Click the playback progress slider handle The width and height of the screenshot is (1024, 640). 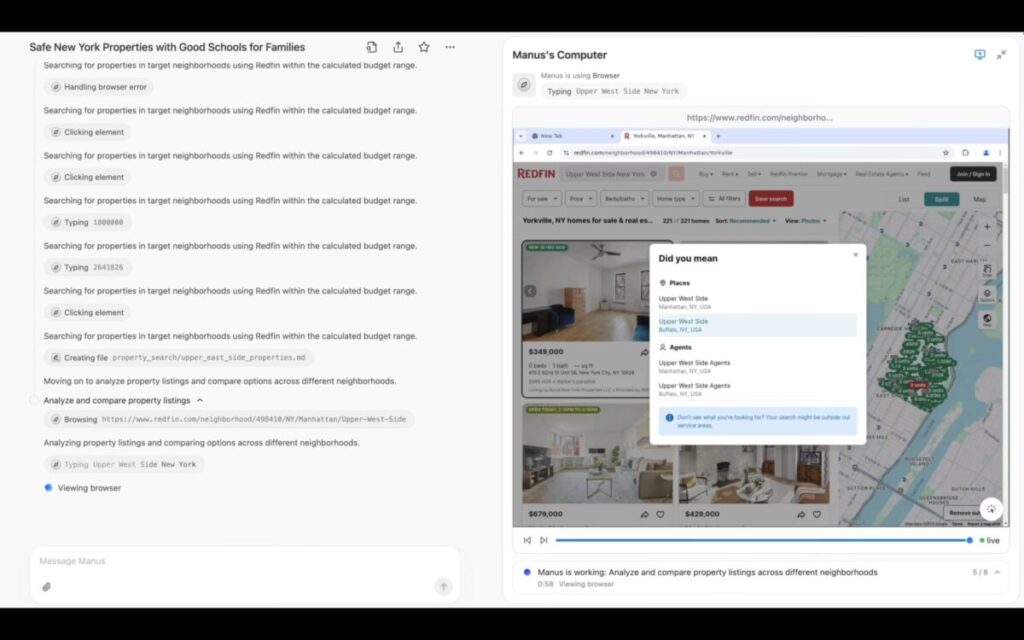pyautogui.click(x=970, y=541)
